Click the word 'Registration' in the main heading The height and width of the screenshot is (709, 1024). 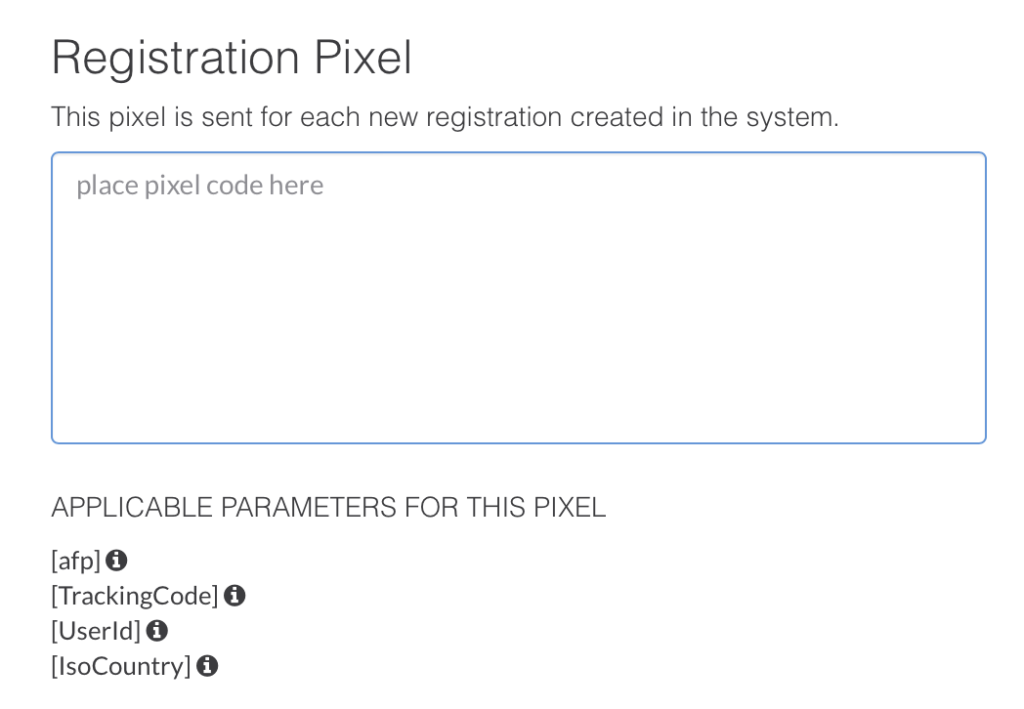[x=176, y=59]
